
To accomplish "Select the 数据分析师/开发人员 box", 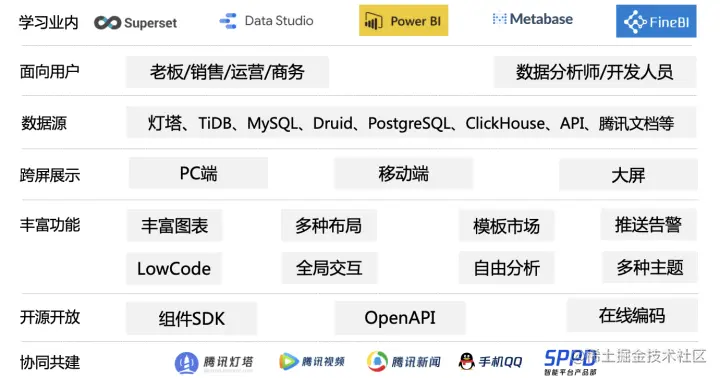I will [x=595, y=72].
